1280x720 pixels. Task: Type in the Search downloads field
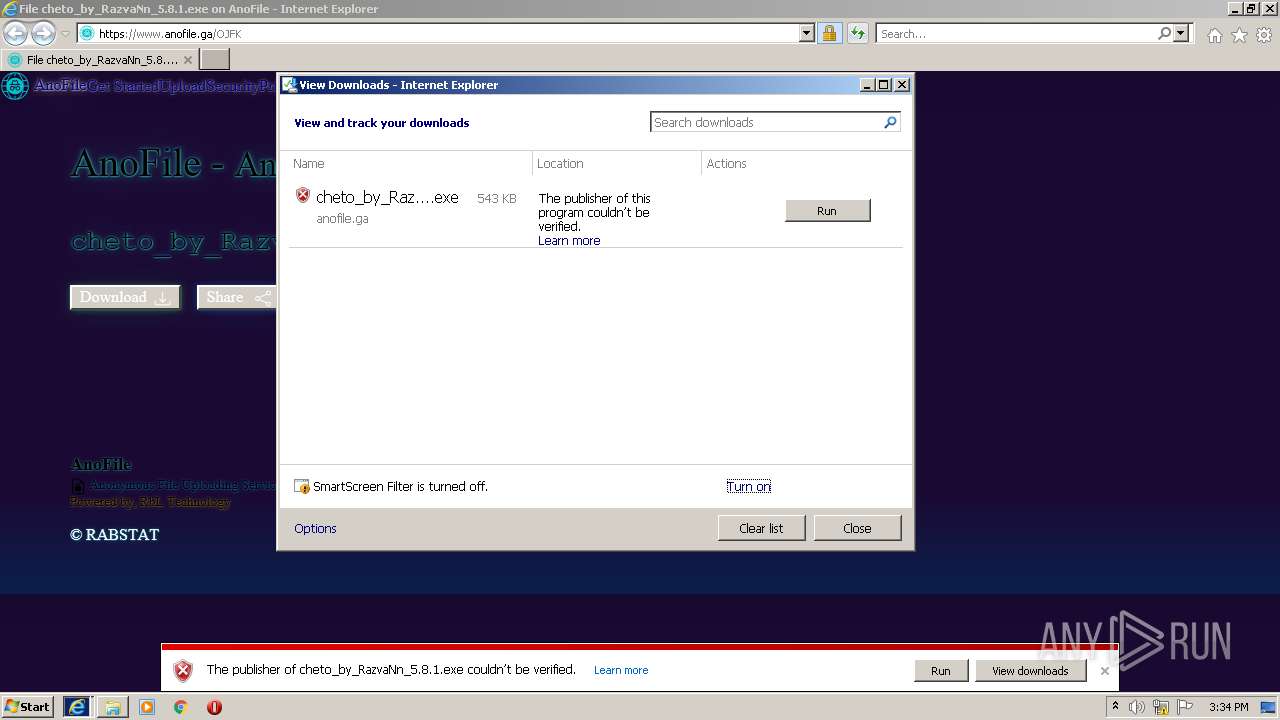(766, 122)
